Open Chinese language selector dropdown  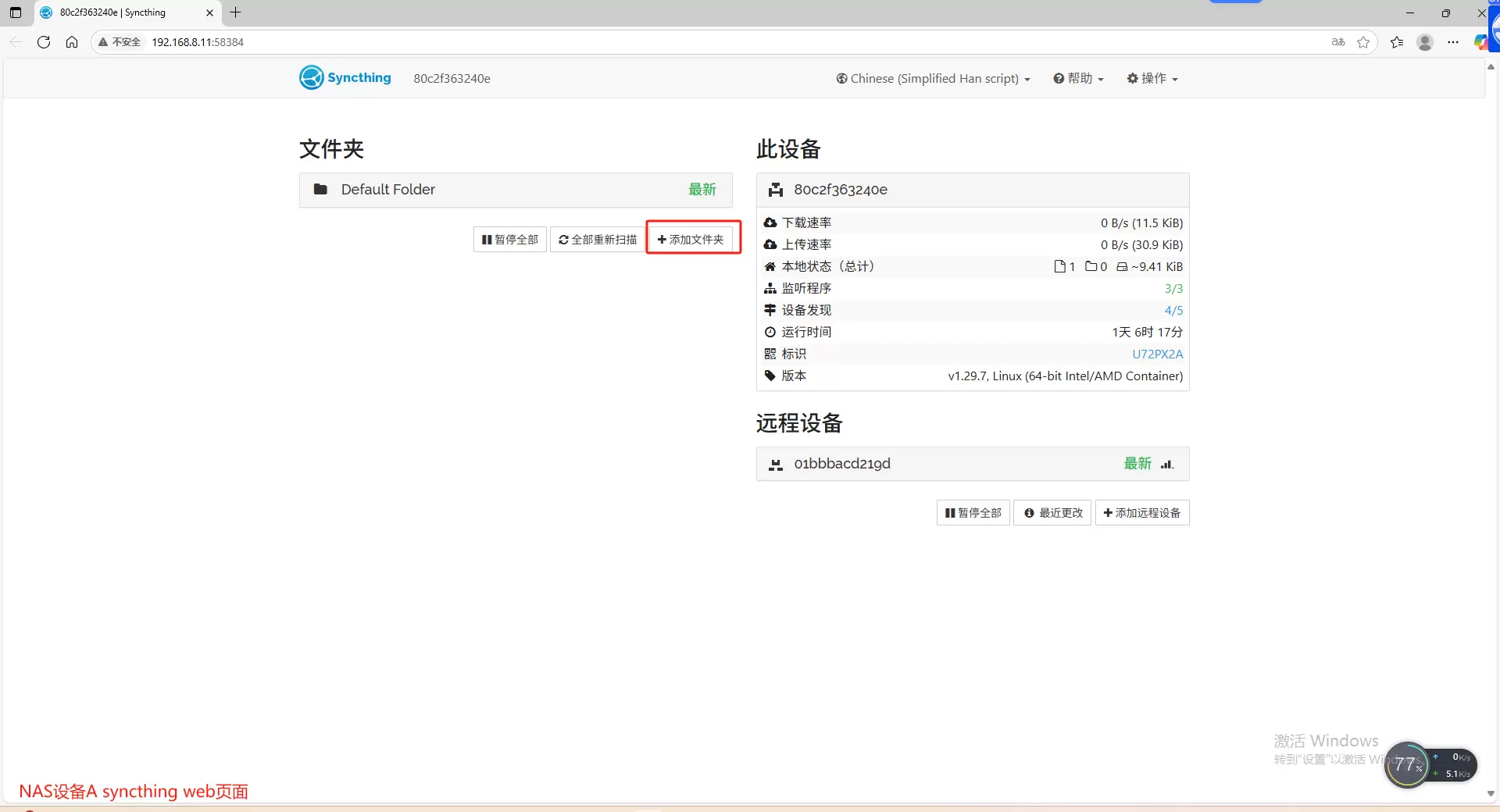click(934, 79)
